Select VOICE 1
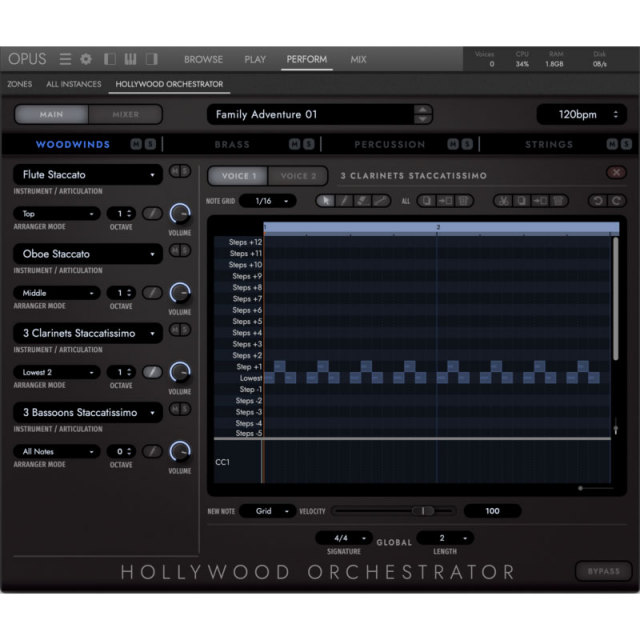The width and height of the screenshot is (640, 640). coord(238,176)
